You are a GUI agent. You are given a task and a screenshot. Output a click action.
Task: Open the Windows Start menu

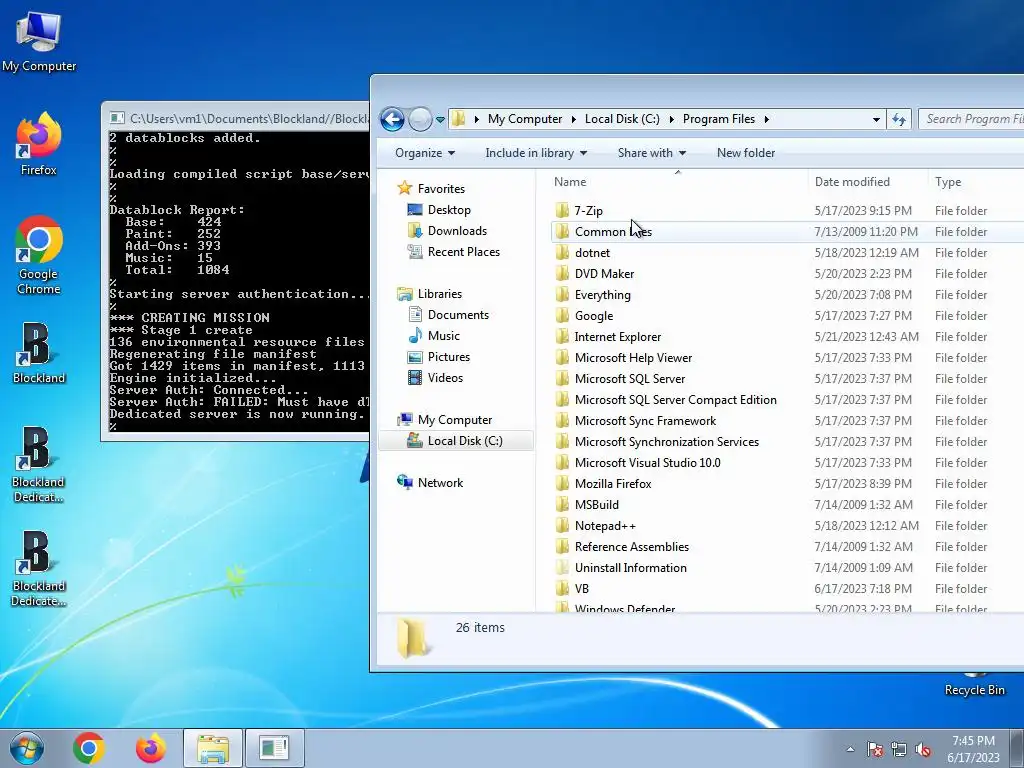[26, 748]
